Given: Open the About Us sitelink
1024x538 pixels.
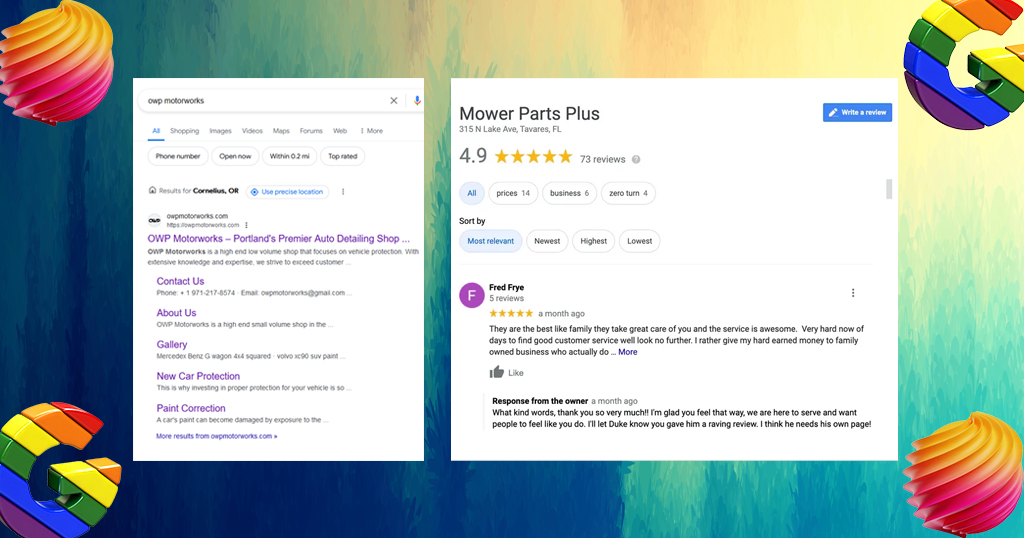Looking at the screenshot, I should tap(176, 313).
